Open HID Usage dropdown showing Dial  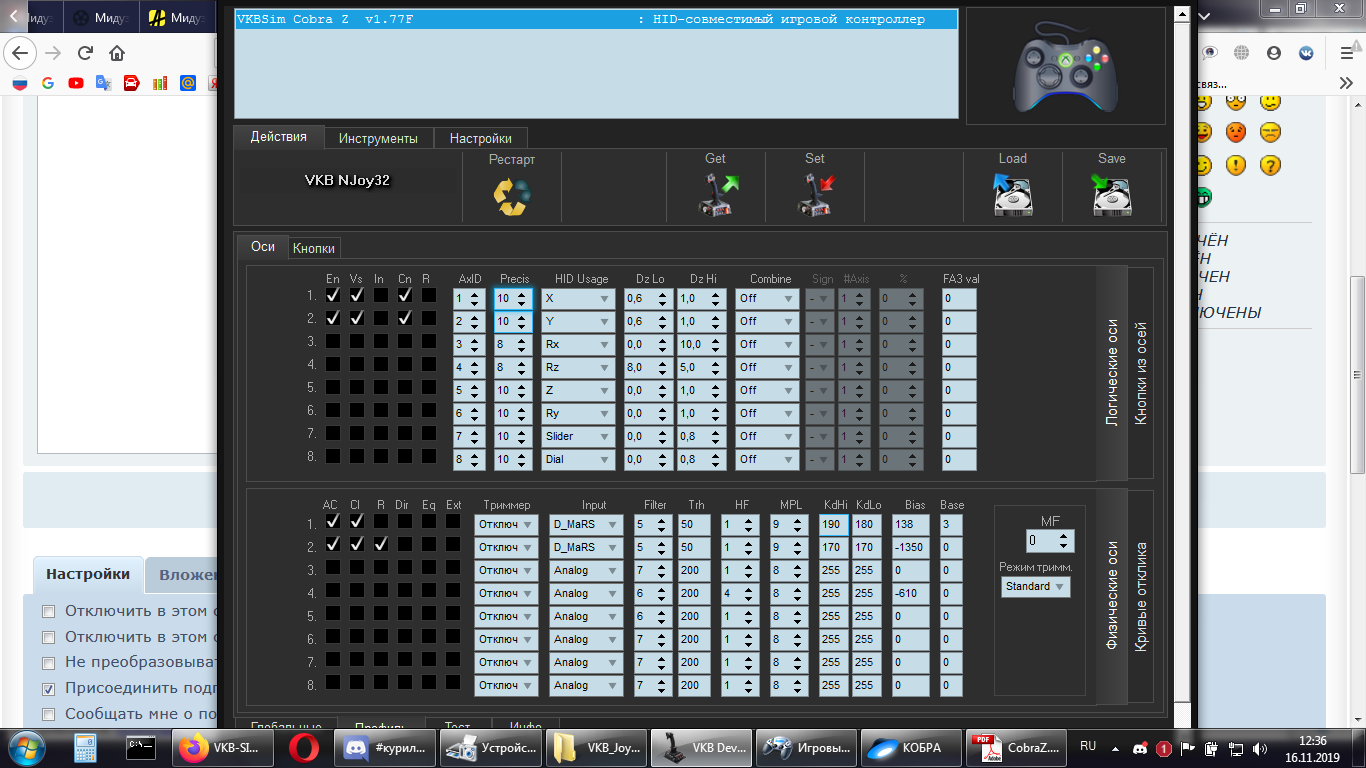[x=578, y=460]
